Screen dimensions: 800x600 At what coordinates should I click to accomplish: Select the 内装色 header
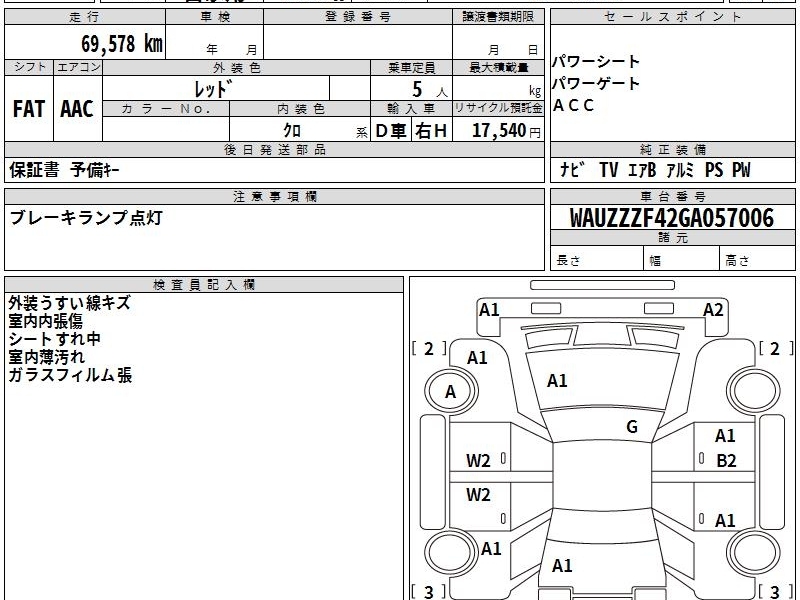coord(301,109)
